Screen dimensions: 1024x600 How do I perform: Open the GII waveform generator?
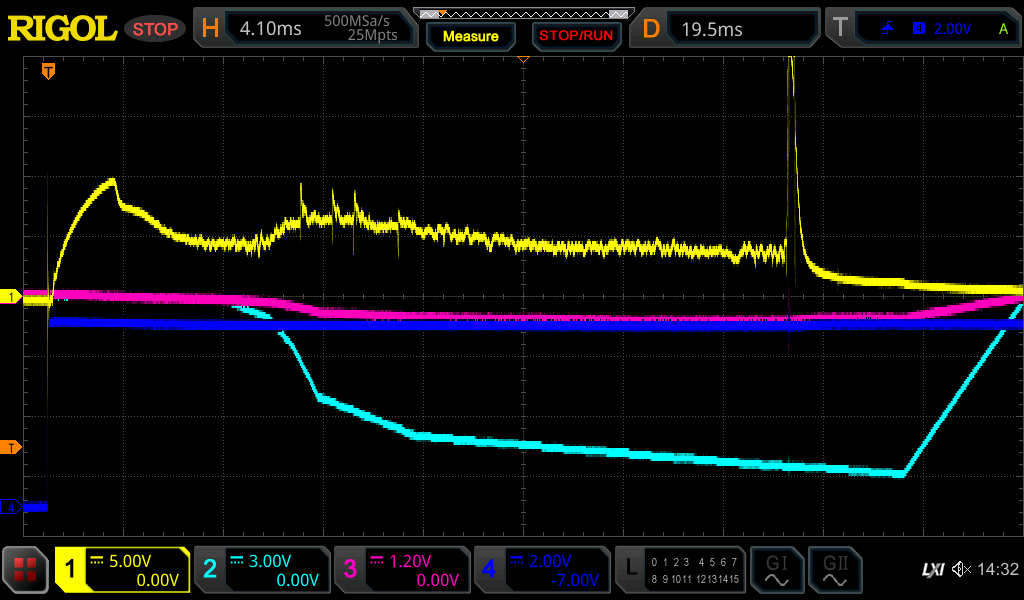pos(834,570)
